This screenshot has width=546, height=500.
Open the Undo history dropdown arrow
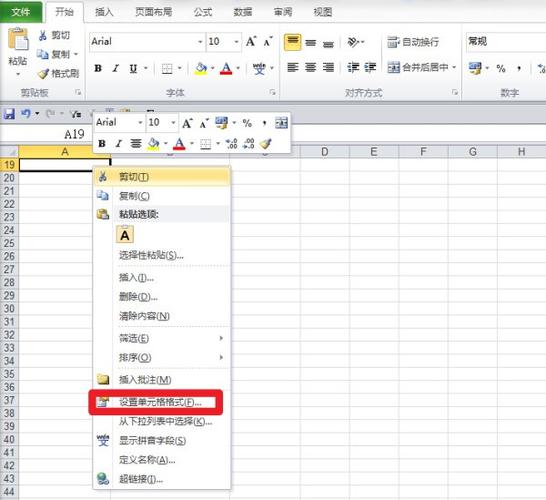[x=37, y=114]
